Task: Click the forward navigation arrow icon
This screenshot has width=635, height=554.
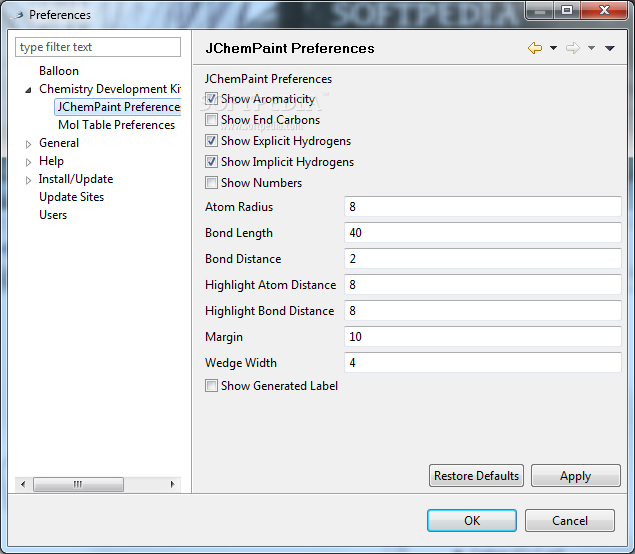Action: coord(573,48)
